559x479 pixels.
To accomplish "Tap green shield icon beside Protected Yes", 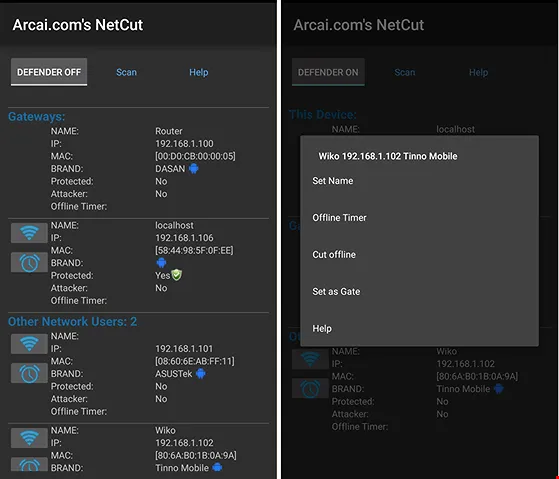I will pos(176,275).
